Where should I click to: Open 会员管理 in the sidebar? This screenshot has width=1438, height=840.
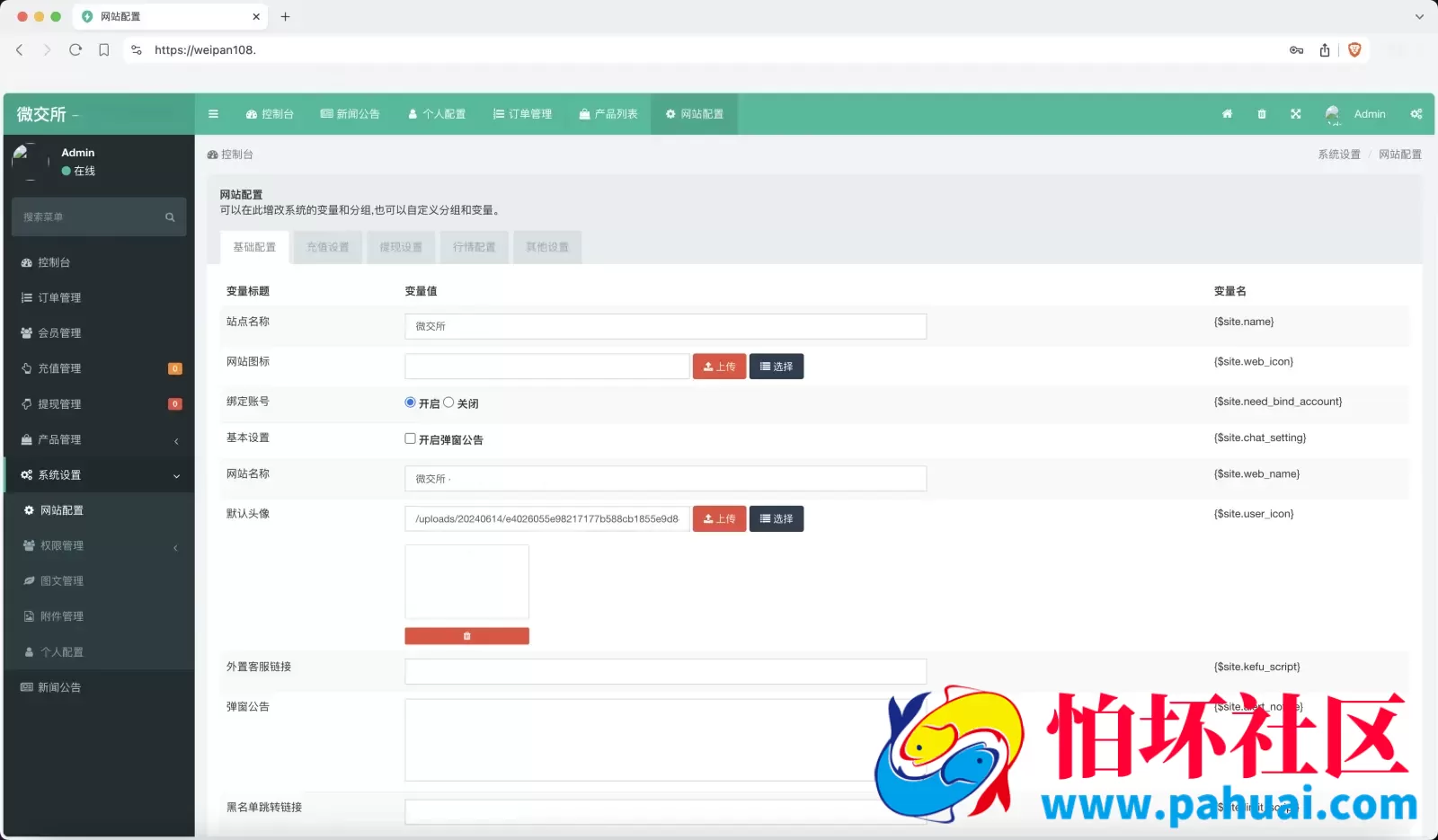[x=99, y=332]
